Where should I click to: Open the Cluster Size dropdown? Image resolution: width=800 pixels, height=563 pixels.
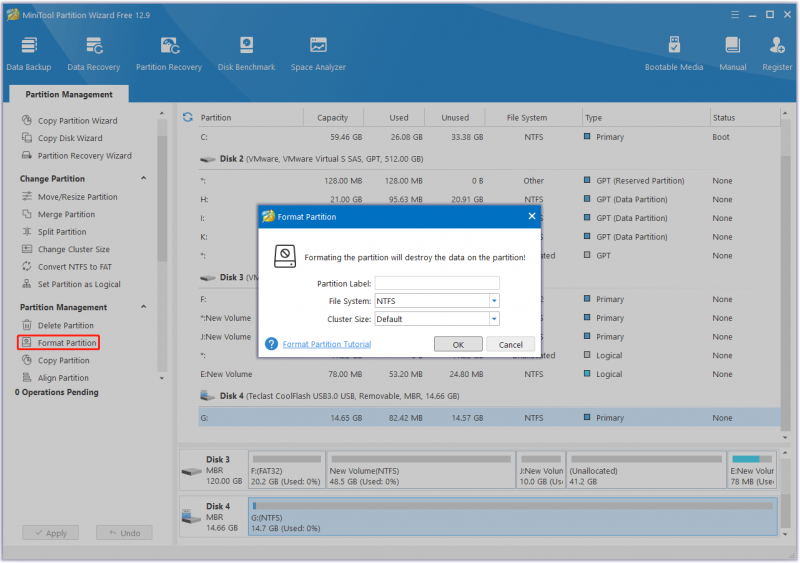pos(494,319)
